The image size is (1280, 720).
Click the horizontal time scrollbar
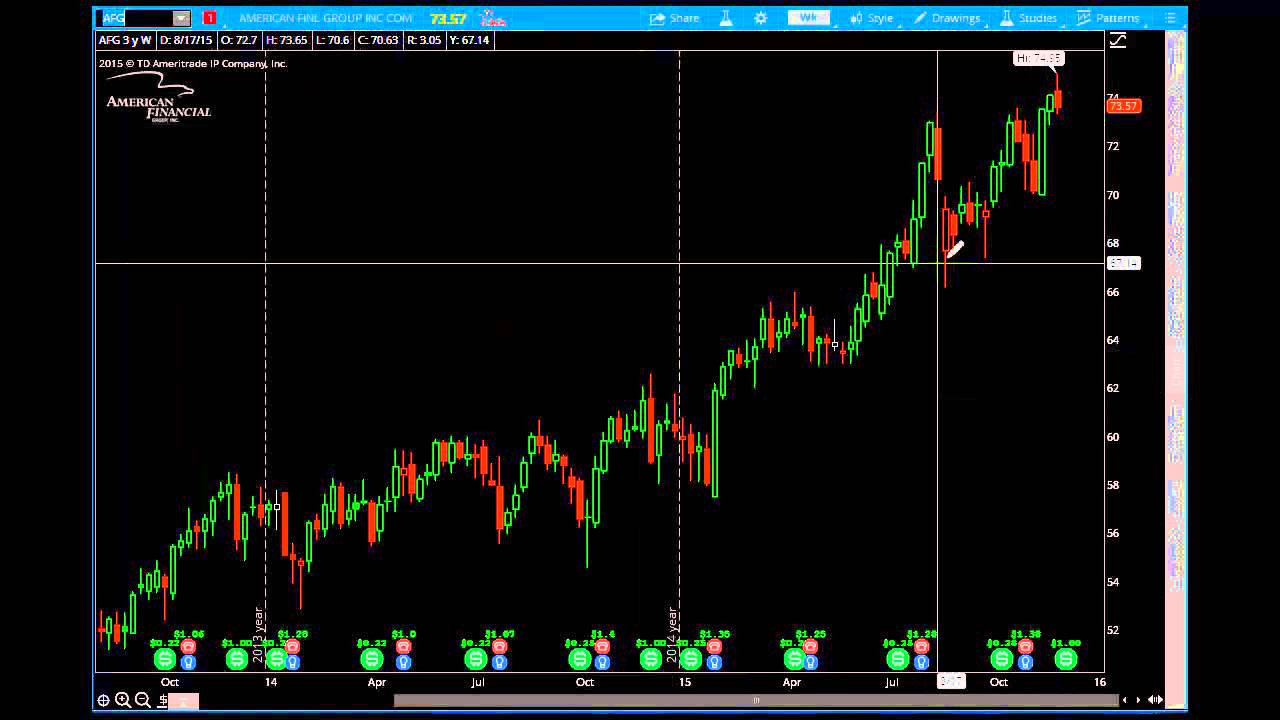(x=755, y=700)
